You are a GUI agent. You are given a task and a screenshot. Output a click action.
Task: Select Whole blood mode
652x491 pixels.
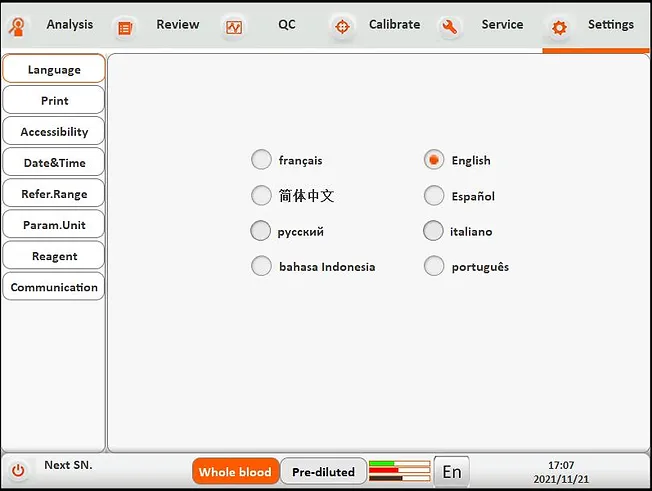tap(235, 471)
